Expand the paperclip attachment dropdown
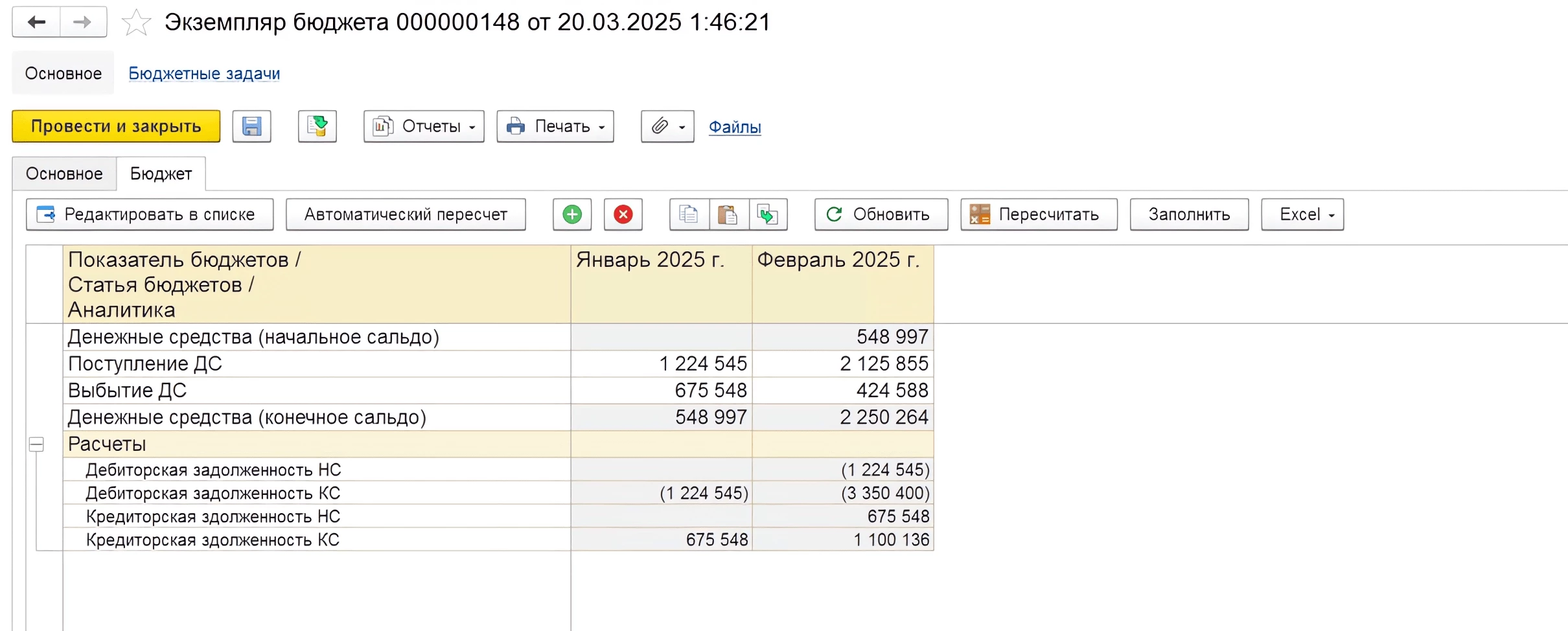Image resolution: width=1568 pixels, height=631 pixels. pos(667,126)
